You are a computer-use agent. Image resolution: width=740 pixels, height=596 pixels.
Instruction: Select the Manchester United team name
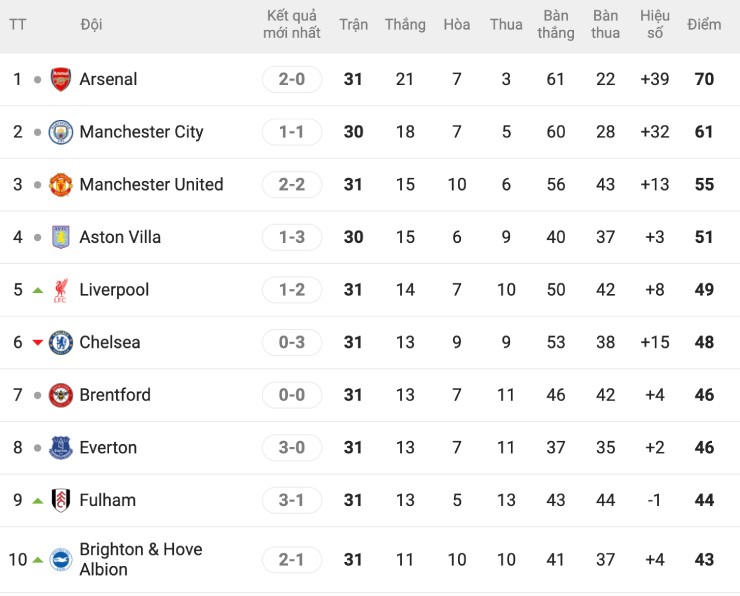pyautogui.click(x=151, y=185)
